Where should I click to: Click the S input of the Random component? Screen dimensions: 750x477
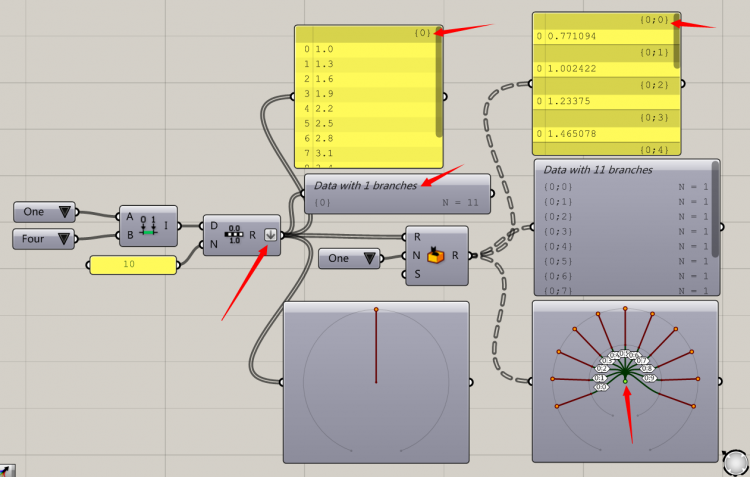point(417,274)
